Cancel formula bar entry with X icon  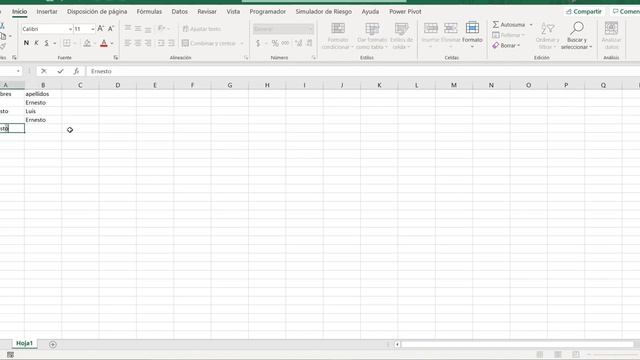point(44,71)
